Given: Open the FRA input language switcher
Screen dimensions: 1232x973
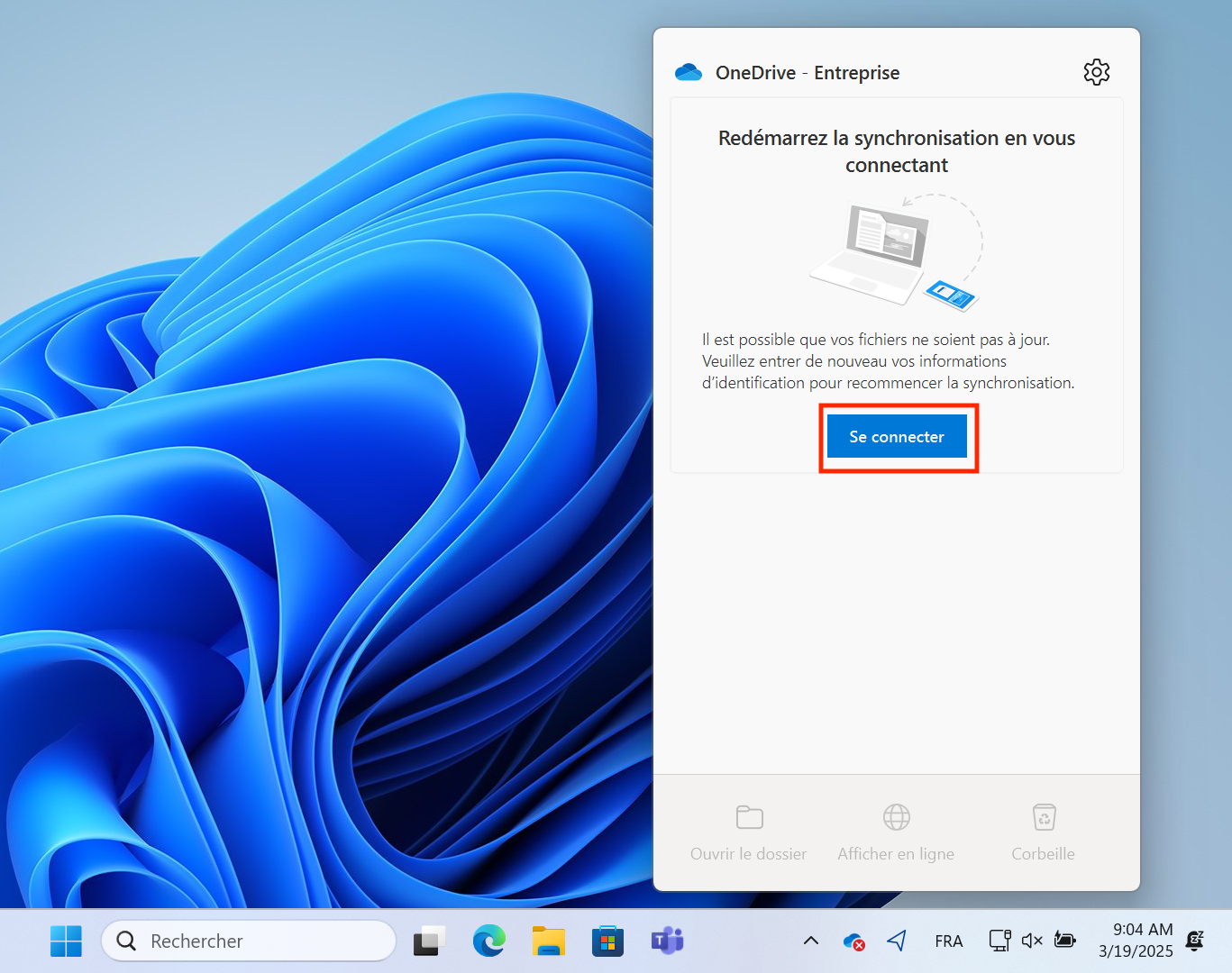Looking at the screenshot, I should (x=948, y=941).
